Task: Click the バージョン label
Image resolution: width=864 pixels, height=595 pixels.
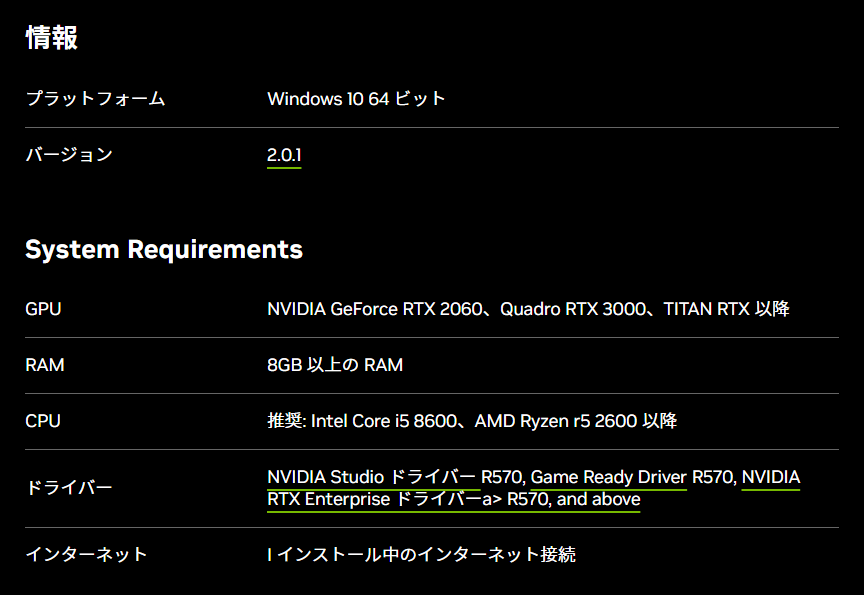Action: 69,155
